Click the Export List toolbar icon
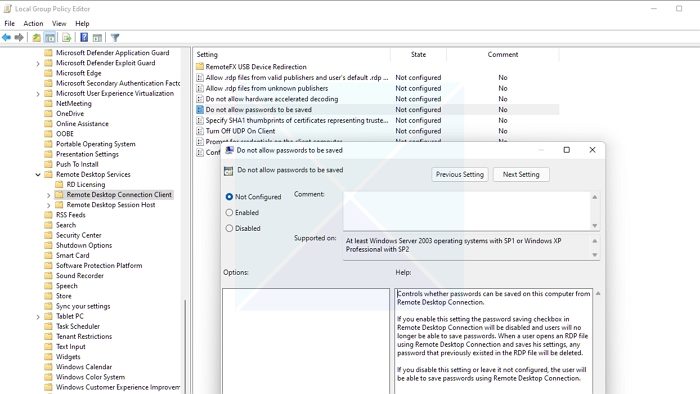This screenshot has width=700, height=394. pyautogui.click(x=67, y=37)
